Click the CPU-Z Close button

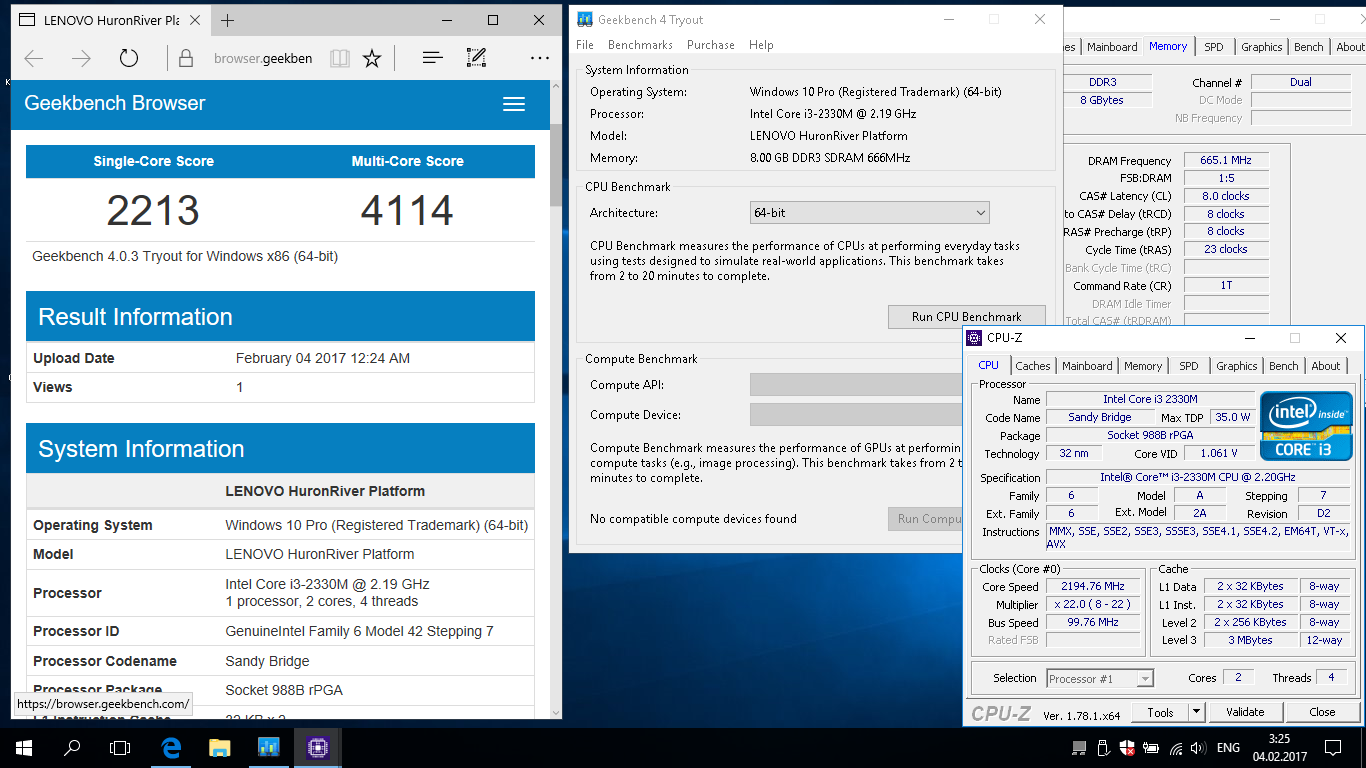tap(1322, 712)
